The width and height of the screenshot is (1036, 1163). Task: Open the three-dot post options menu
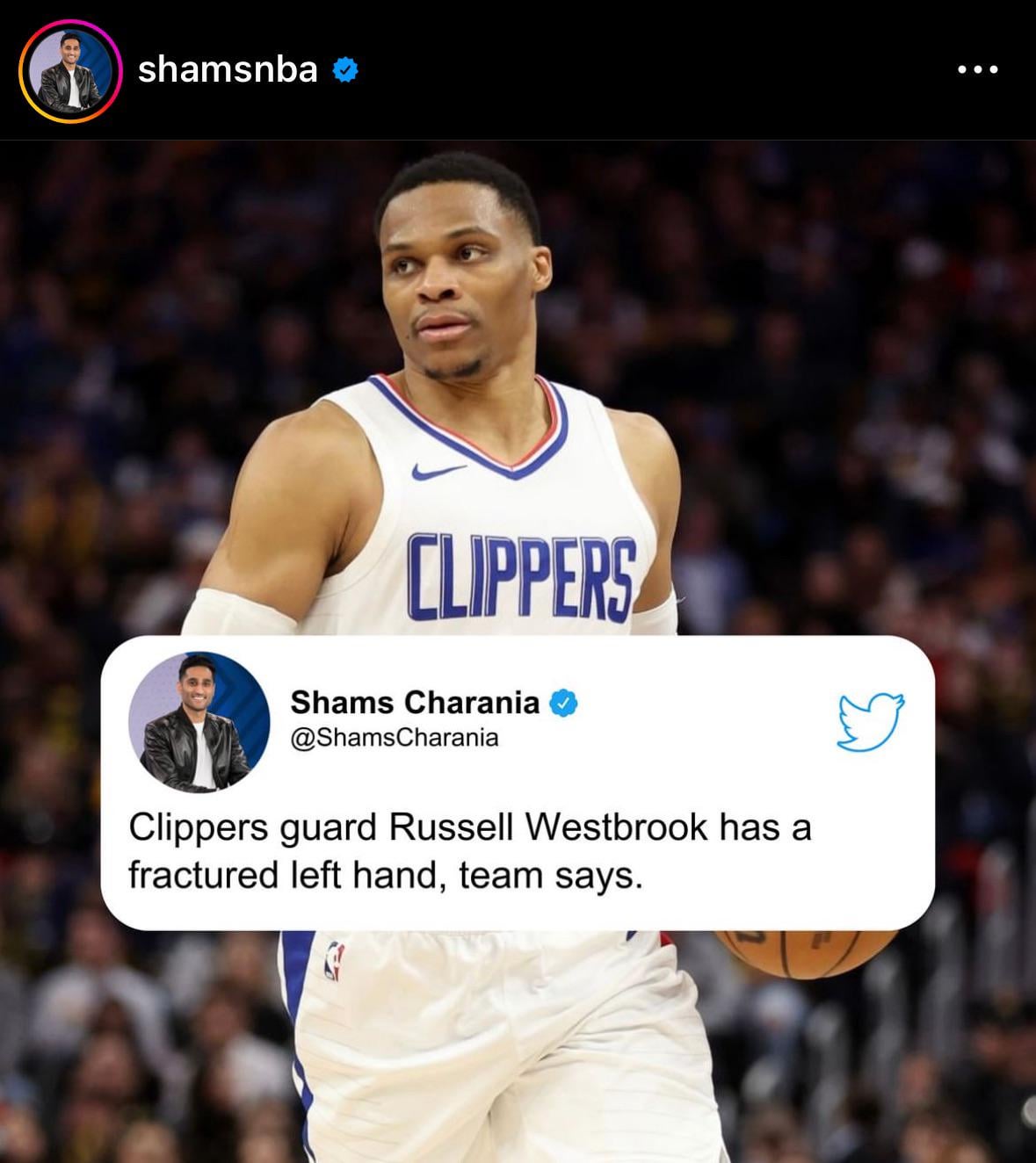click(977, 69)
